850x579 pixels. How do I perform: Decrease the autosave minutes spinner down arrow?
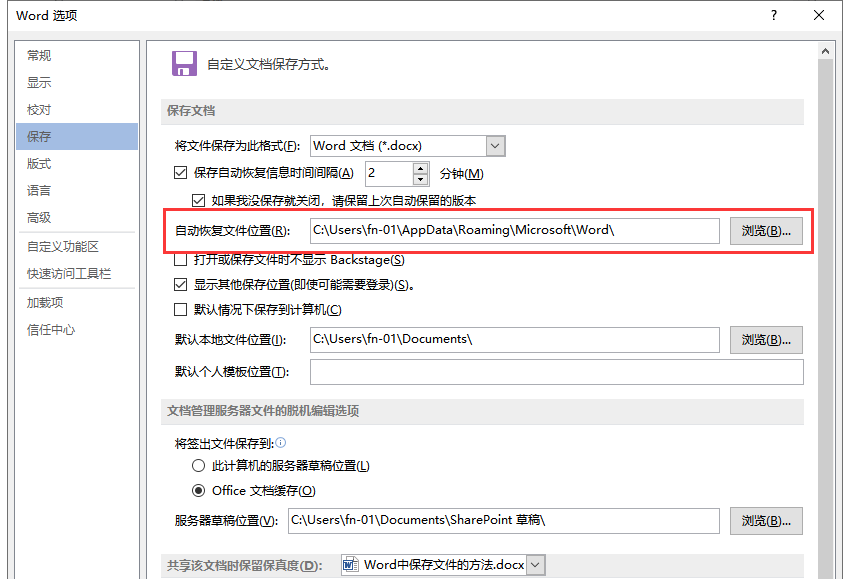(421, 179)
